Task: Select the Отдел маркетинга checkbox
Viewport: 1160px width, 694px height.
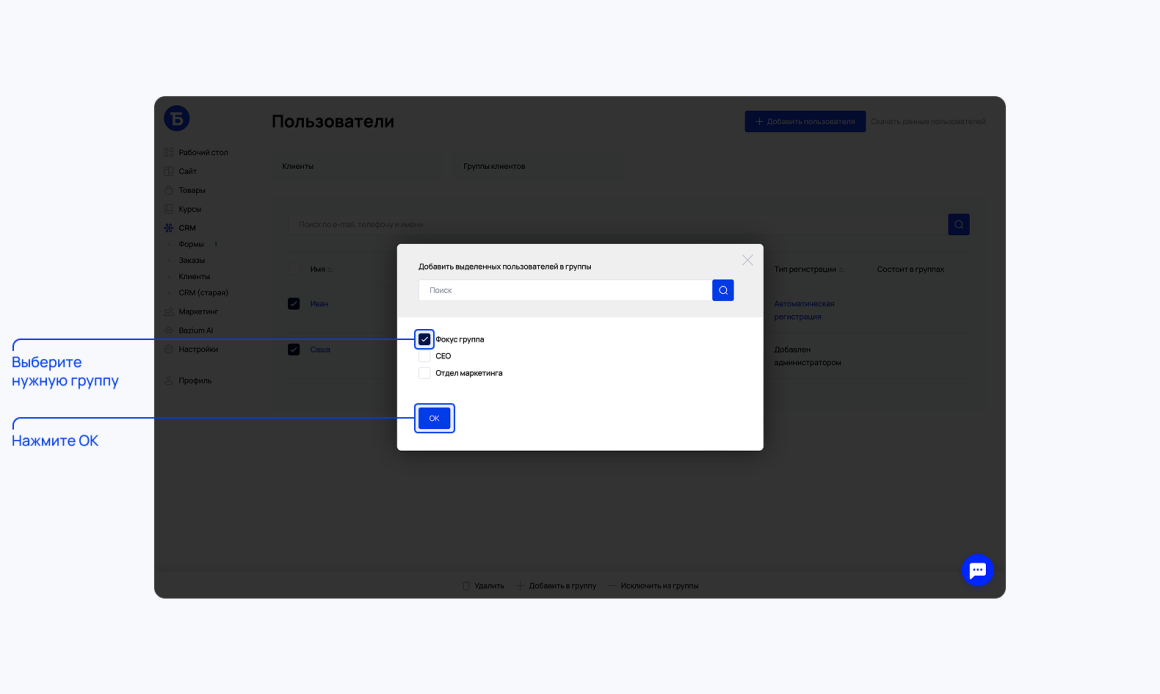Action: pos(424,373)
